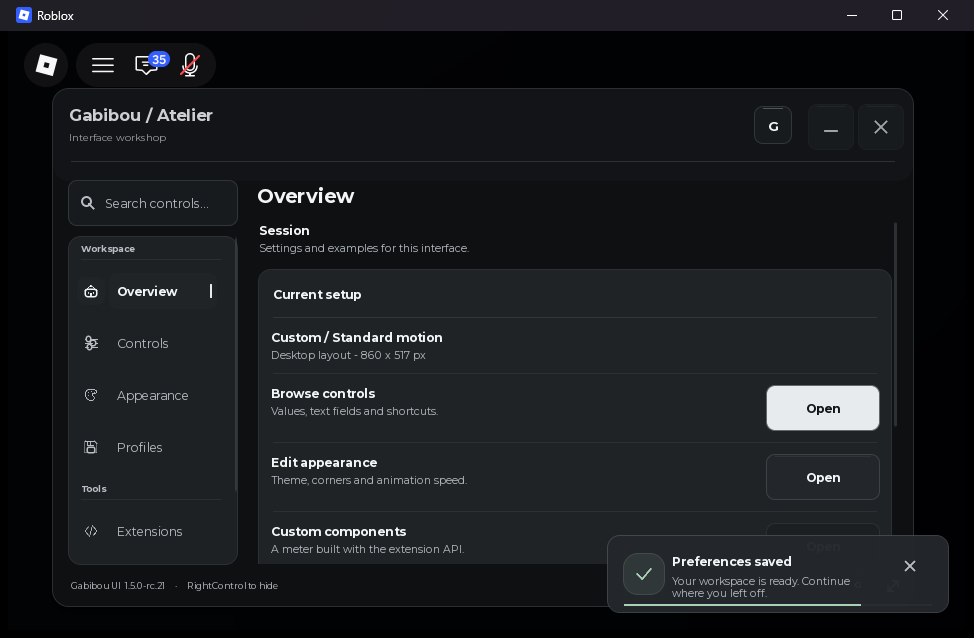Minimize the Roblox window
The image size is (974, 638).
click(852, 15)
